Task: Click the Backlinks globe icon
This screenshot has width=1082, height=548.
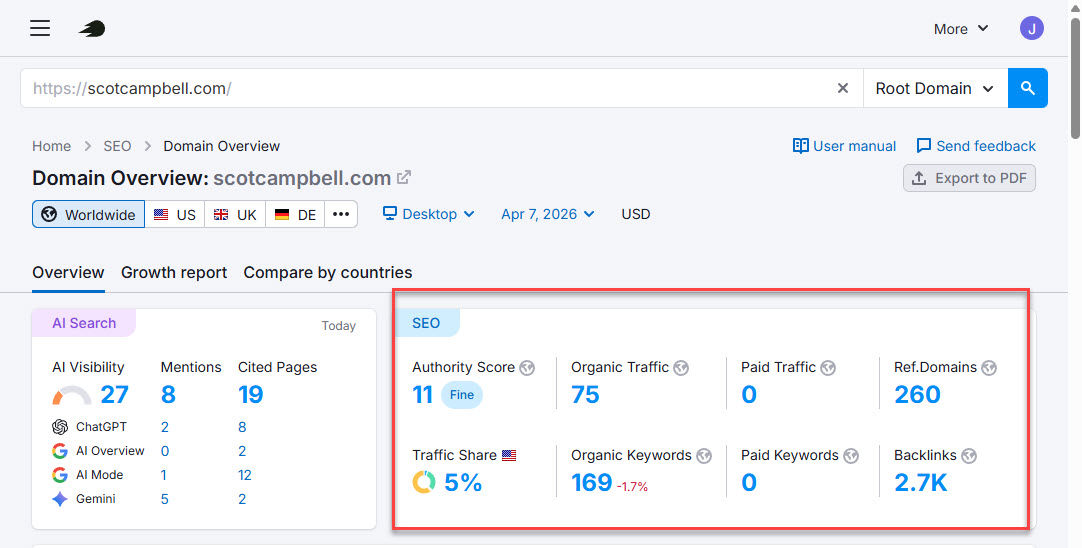Action: click(969, 456)
